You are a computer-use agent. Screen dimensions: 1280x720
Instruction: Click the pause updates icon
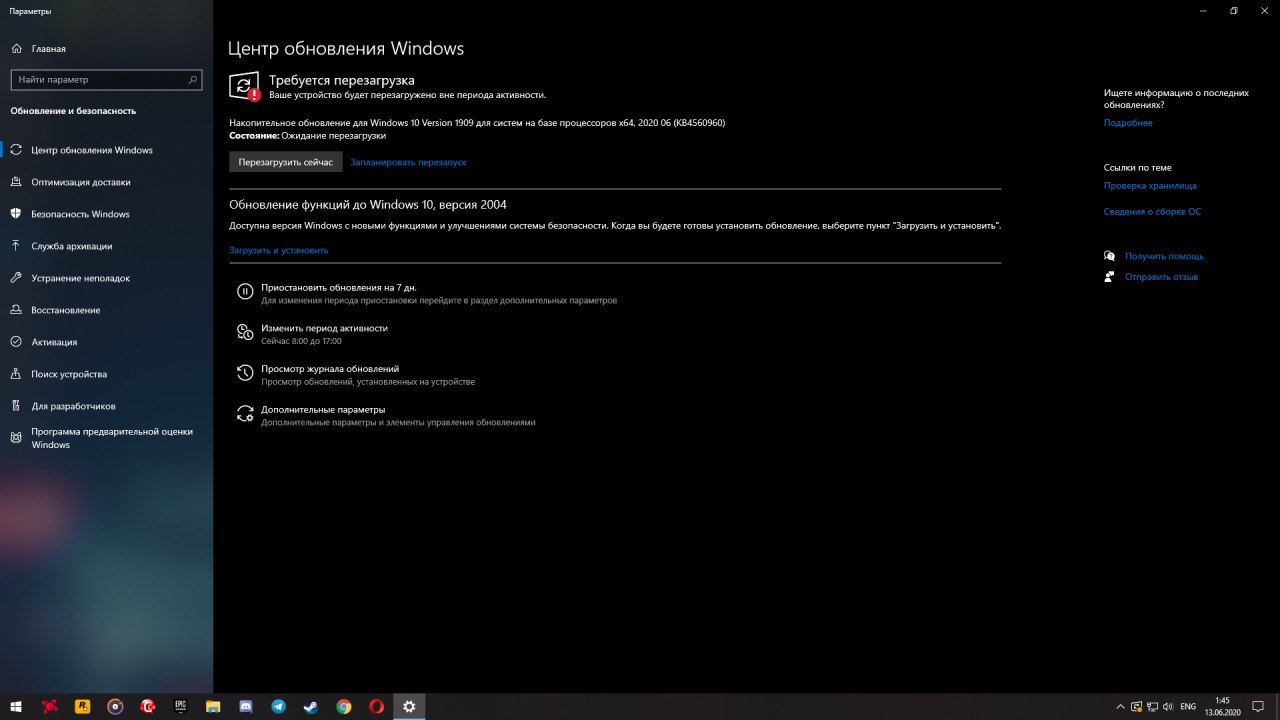point(245,292)
